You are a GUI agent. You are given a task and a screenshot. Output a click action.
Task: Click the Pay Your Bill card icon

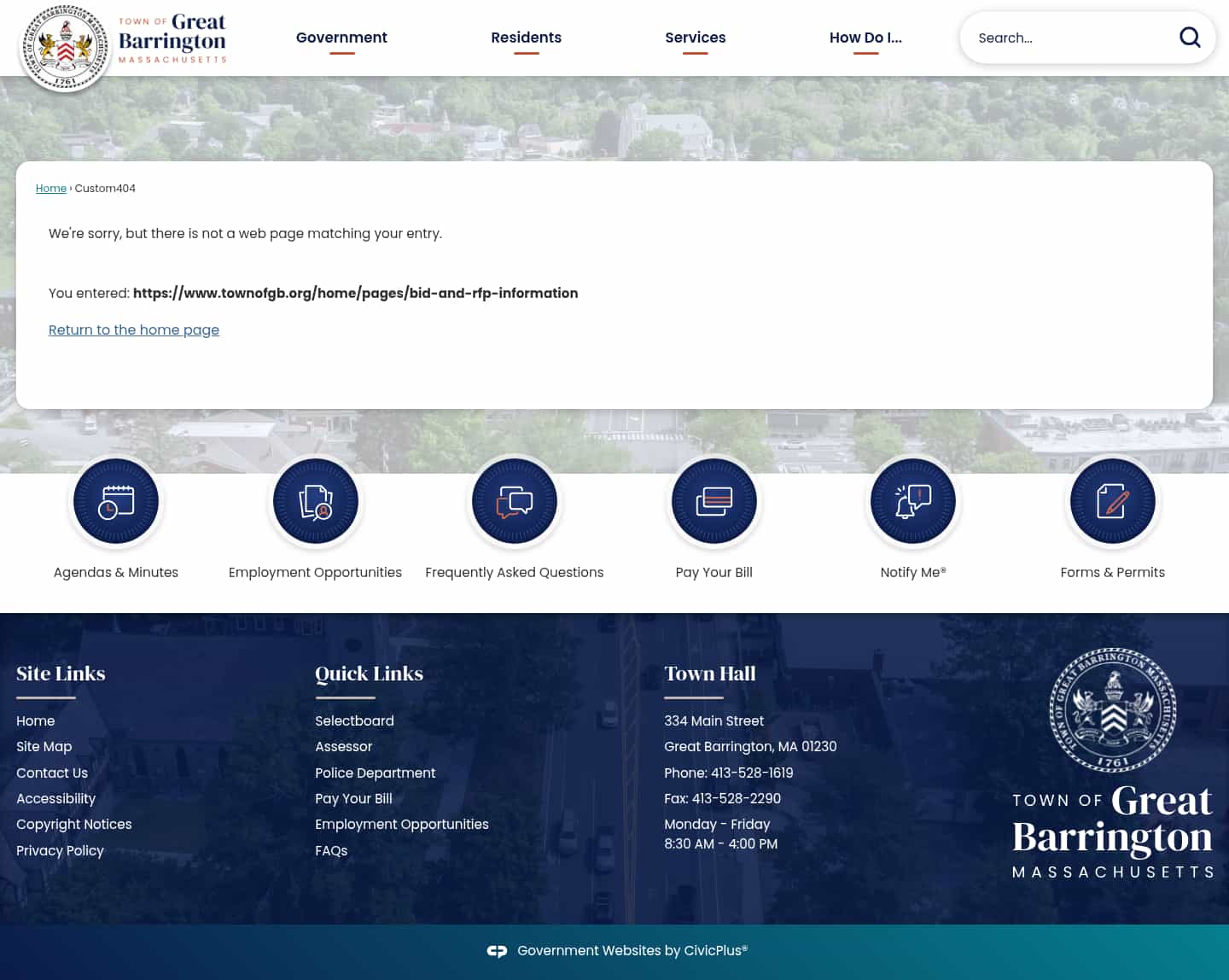coord(714,501)
